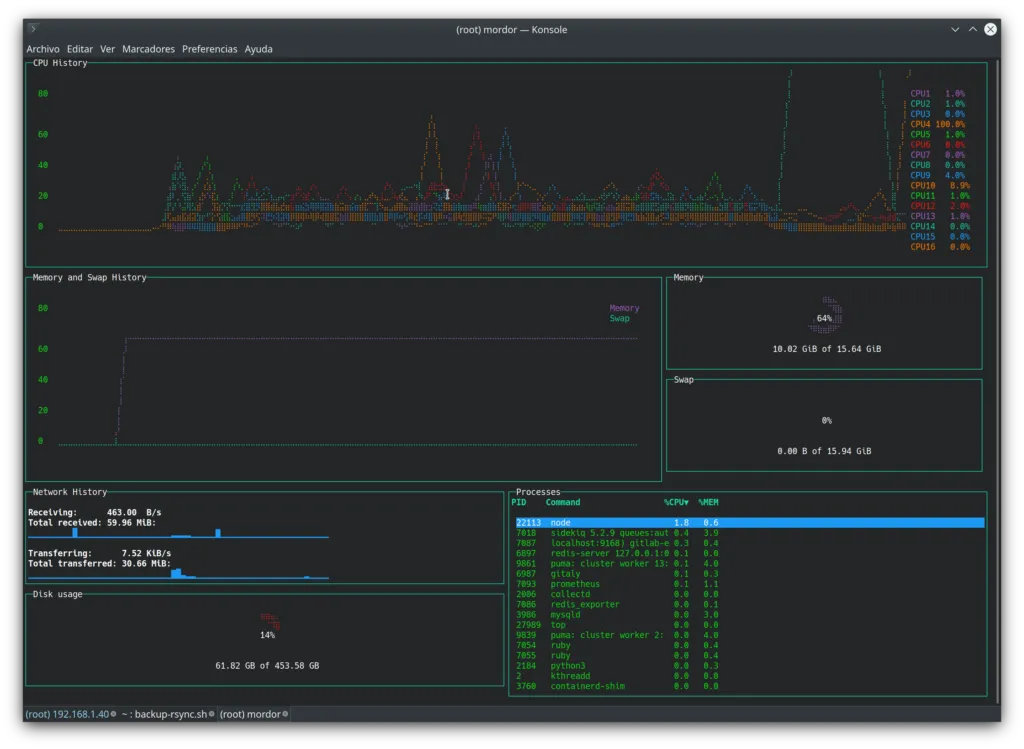Click the 10.02 GiB of 15.64 GiB text
1024x749 pixels.
827,349
